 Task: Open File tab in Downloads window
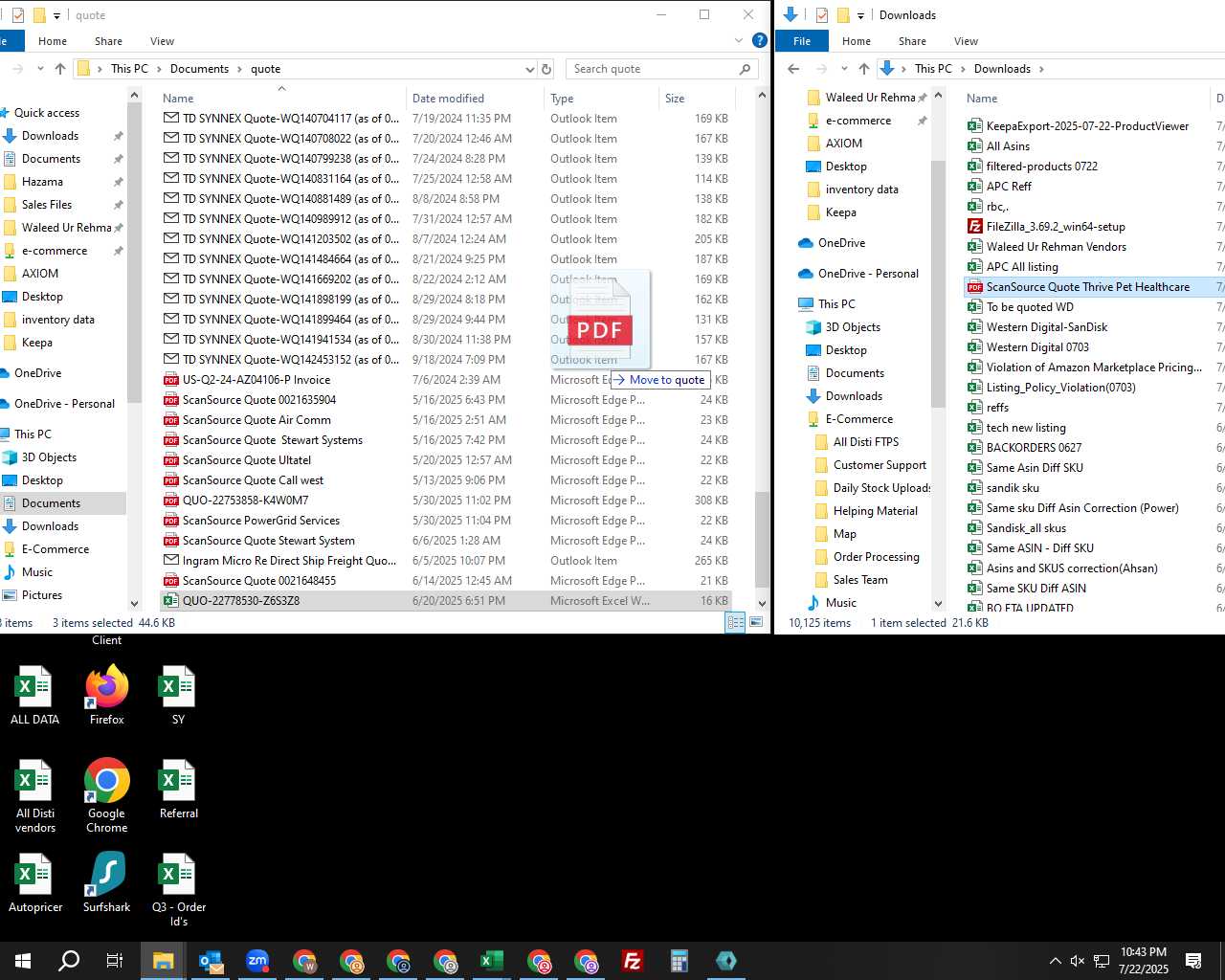pos(802,41)
